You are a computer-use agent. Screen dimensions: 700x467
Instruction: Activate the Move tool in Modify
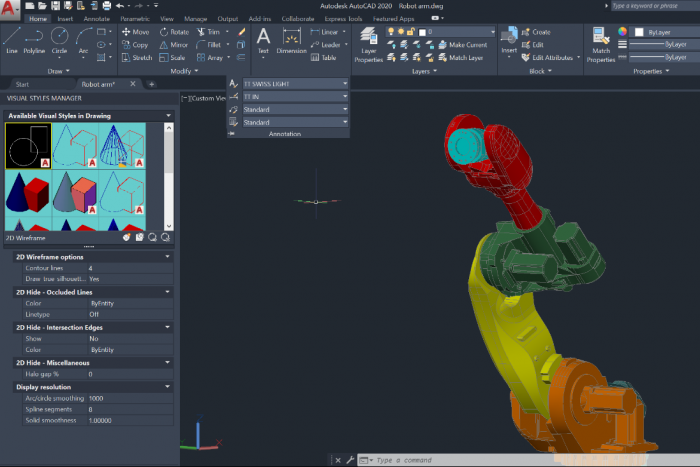134,32
